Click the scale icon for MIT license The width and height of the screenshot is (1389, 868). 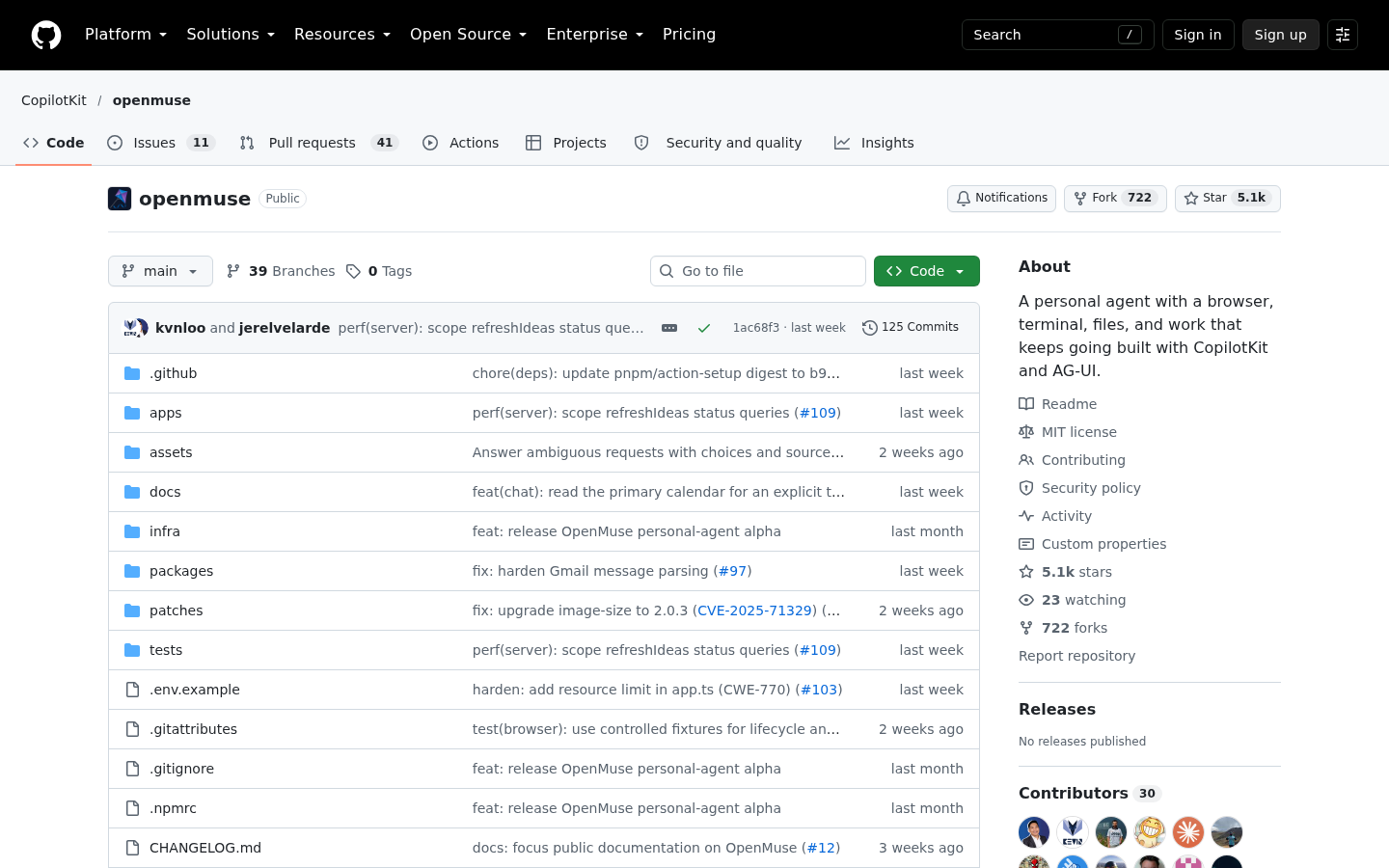click(x=1026, y=432)
